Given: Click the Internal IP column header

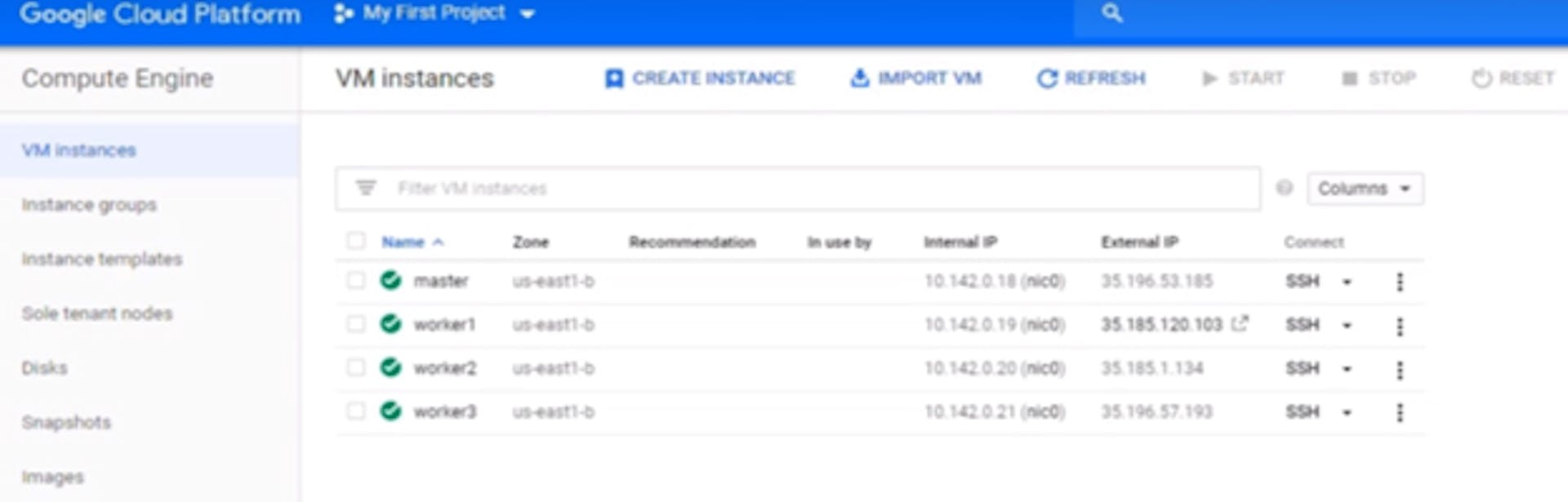Looking at the screenshot, I should pos(960,242).
